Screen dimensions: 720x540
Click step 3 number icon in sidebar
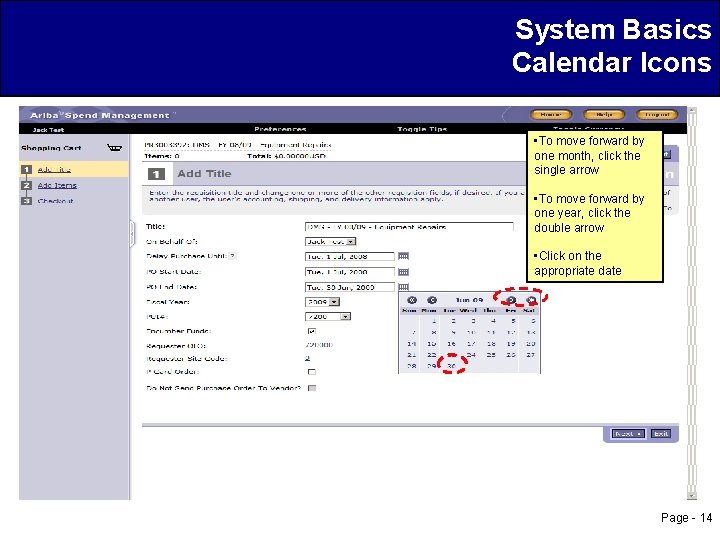click(x=27, y=201)
